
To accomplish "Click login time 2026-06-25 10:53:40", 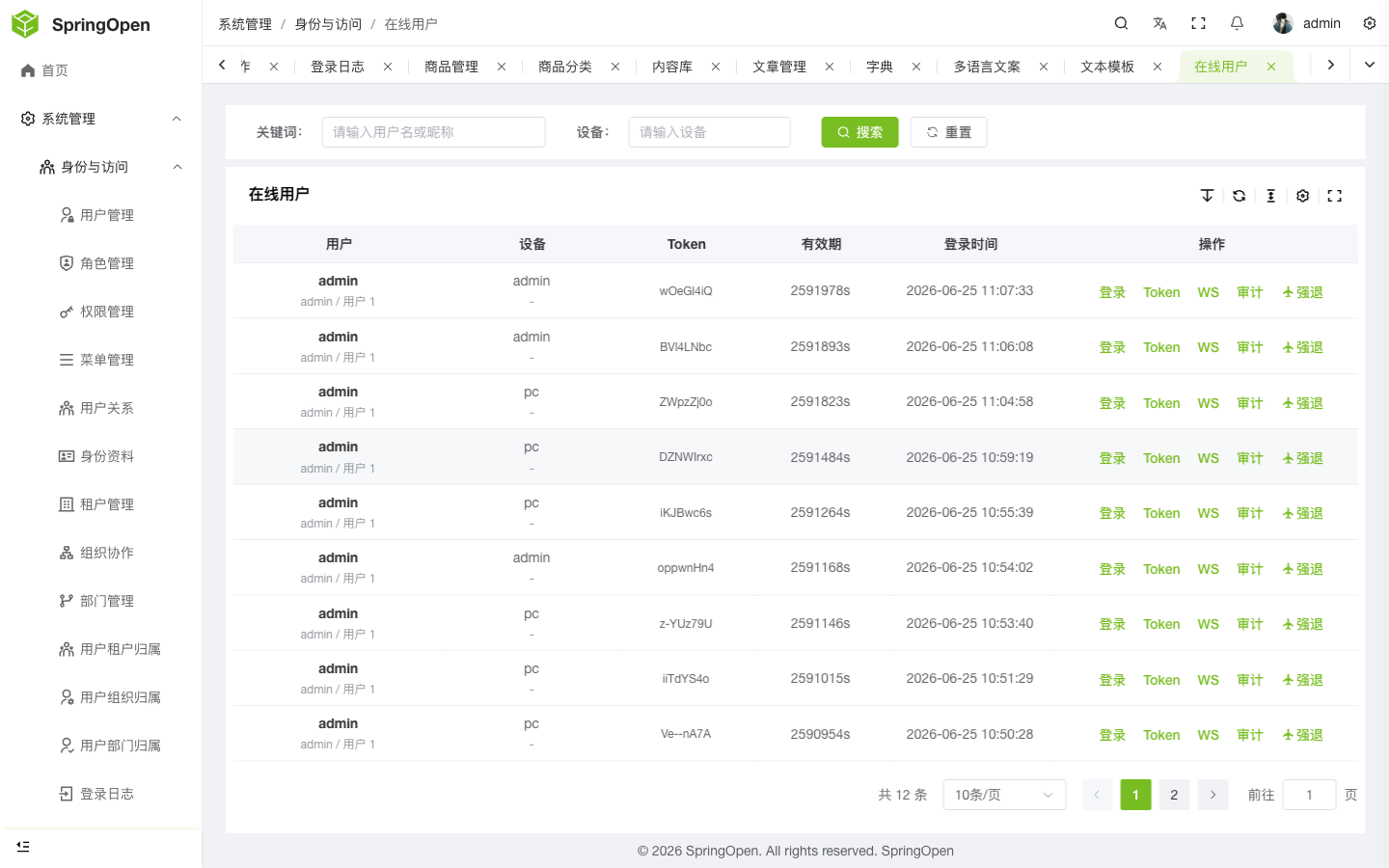I will tap(969, 623).
